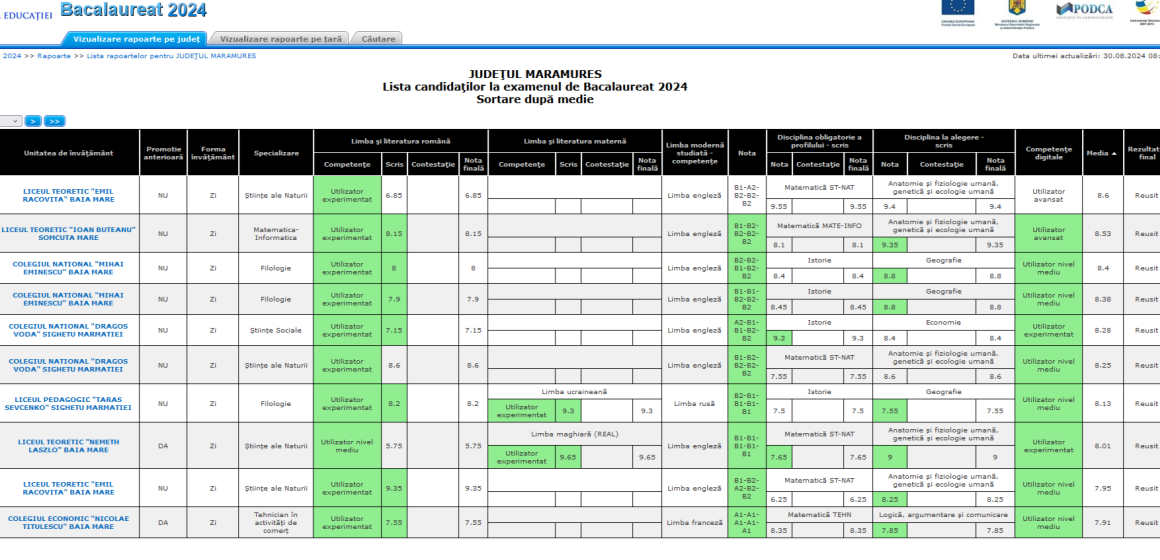Click the 8.13 media value
1160x560 pixels.
[1102, 403]
